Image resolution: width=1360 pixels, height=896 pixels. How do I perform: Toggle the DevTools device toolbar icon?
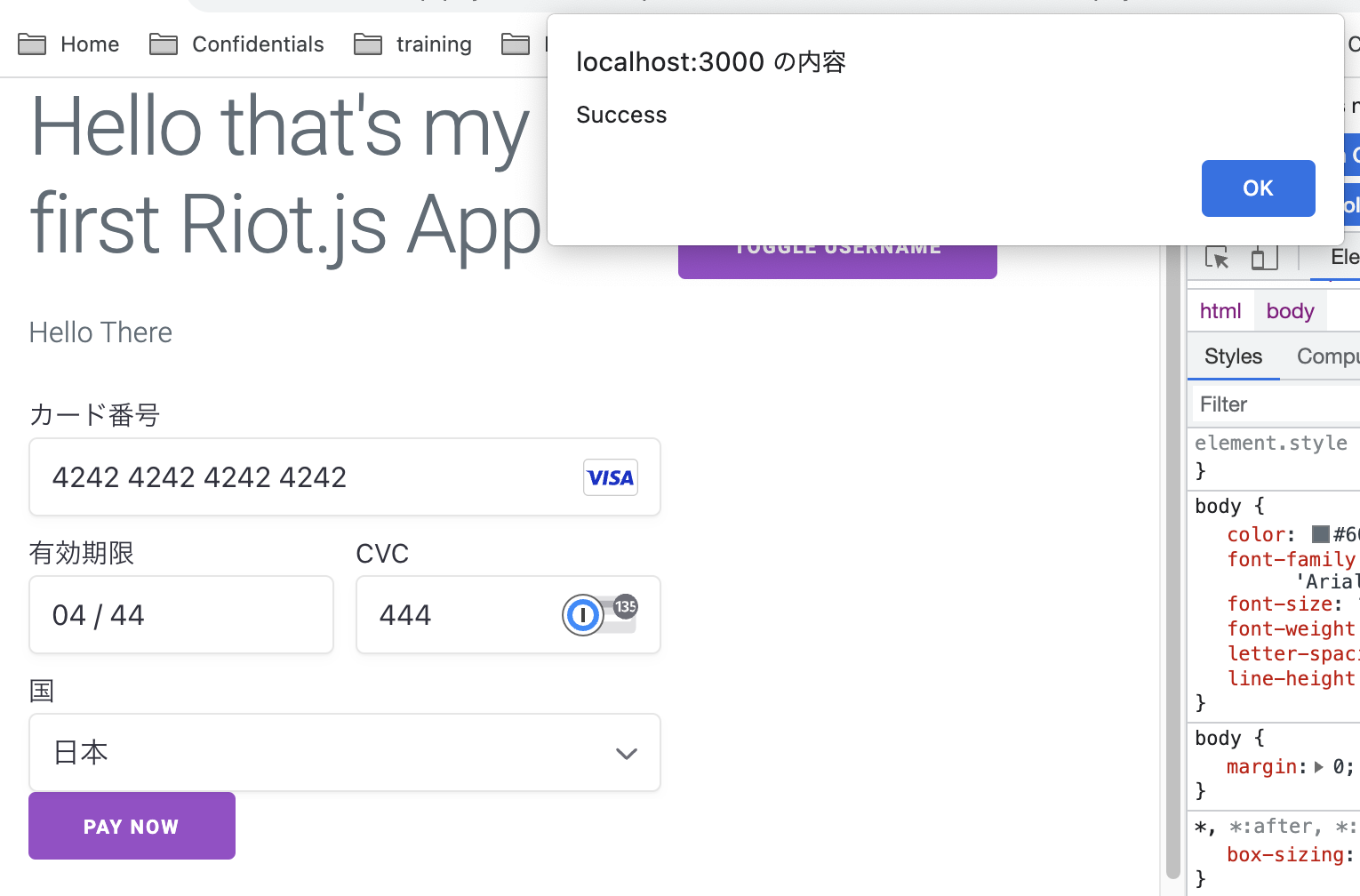tap(1264, 258)
